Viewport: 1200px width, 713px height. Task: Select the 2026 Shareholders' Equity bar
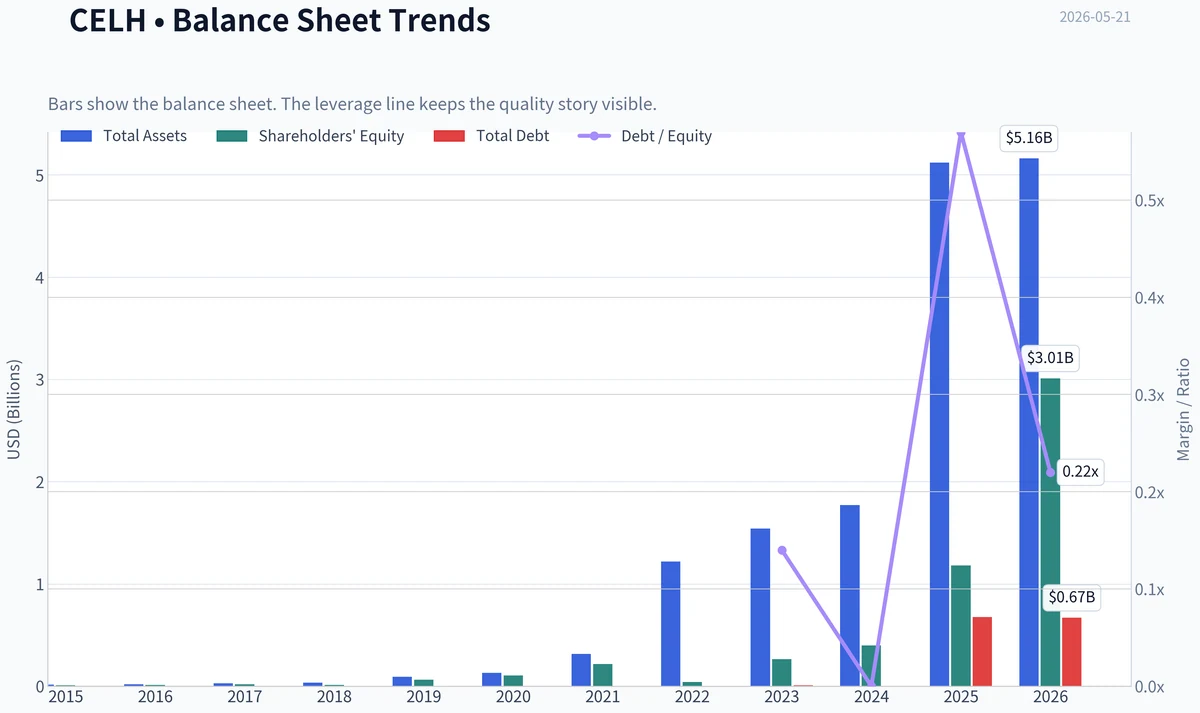pyautogui.click(x=1050, y=532)
